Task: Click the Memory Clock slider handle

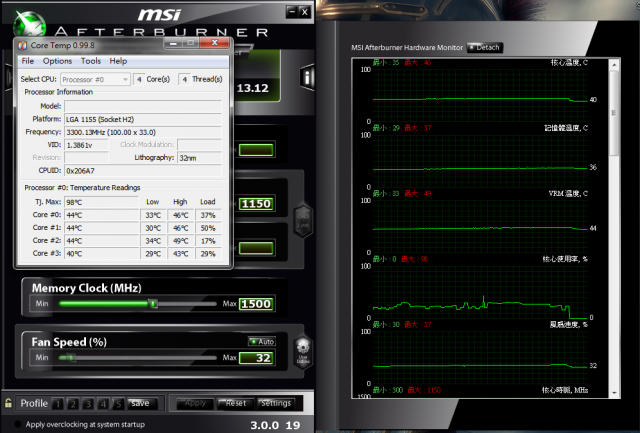Action: tap(153, 304)
